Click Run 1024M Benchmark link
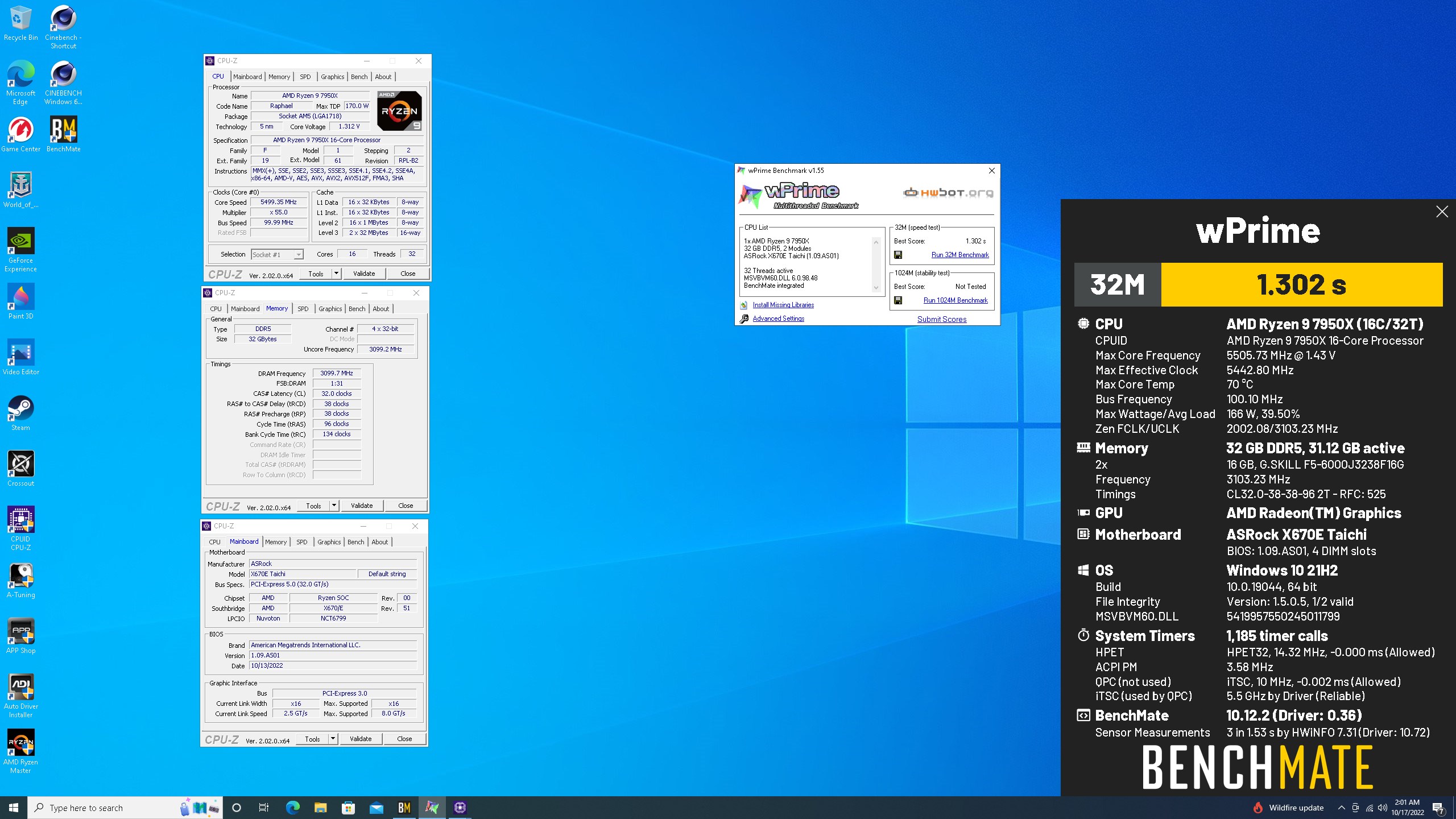1456x819 pixels. coord(955,300)
